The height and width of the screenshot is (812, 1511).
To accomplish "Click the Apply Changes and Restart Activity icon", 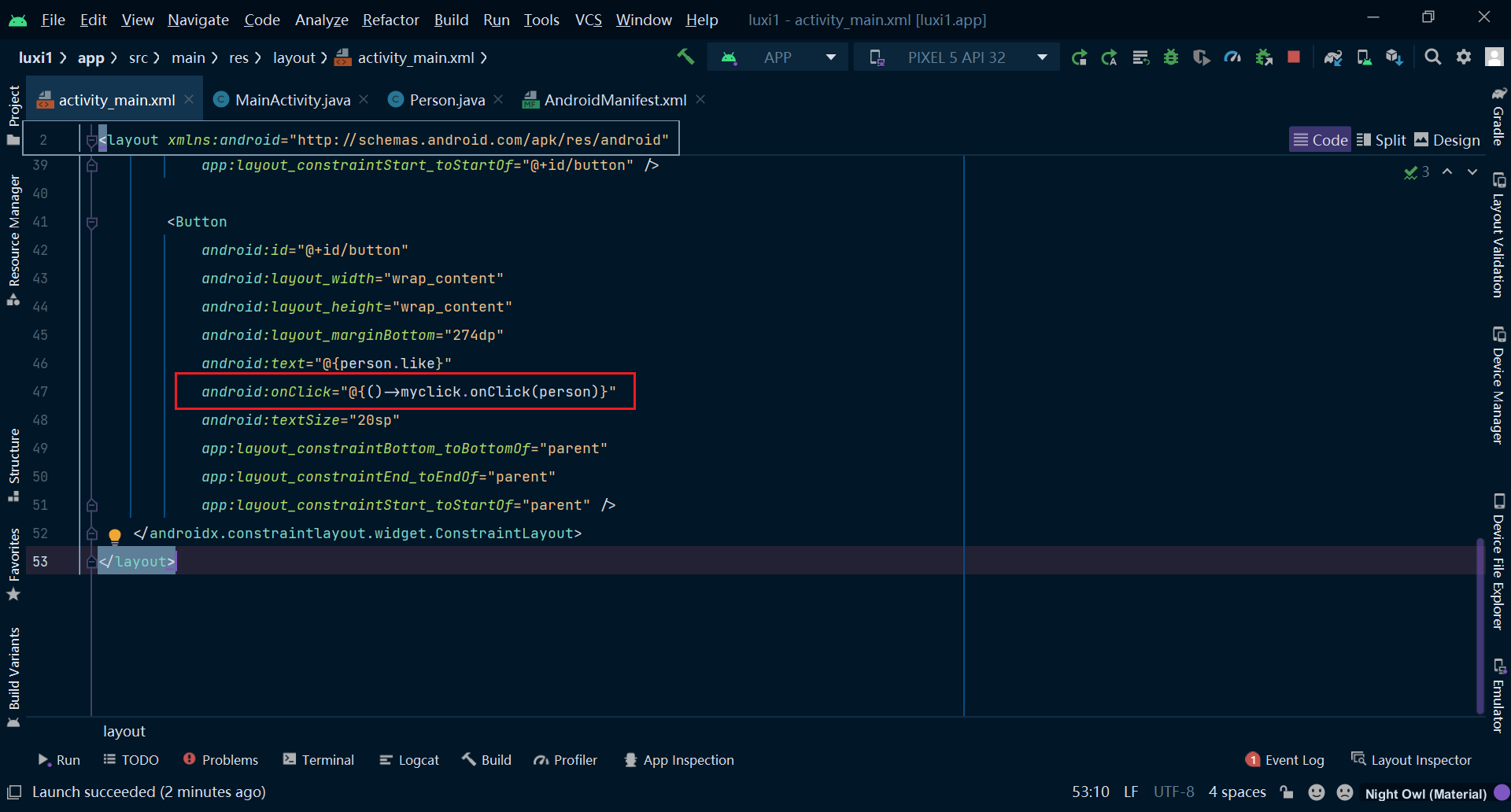I will point(1110,57).
